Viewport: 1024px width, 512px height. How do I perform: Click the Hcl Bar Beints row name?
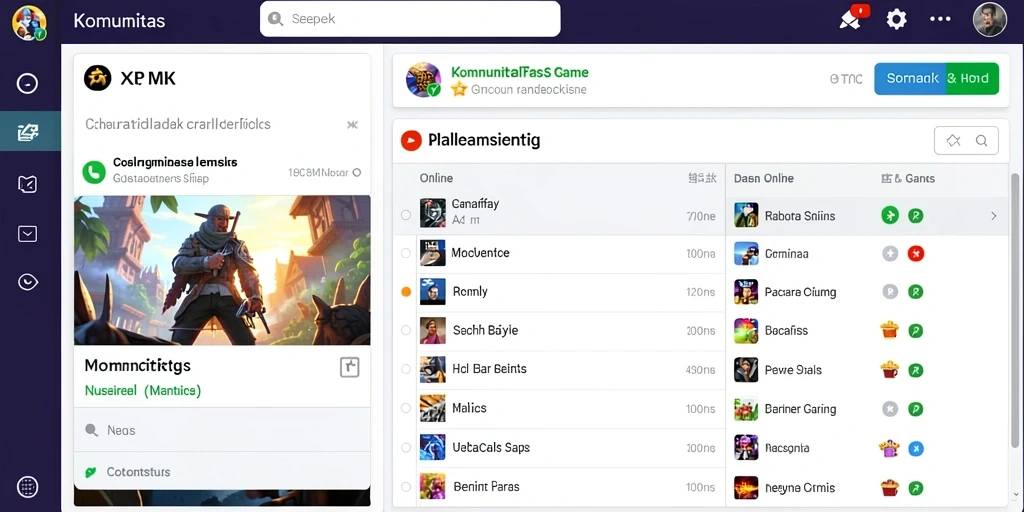[x=489, y=369]
